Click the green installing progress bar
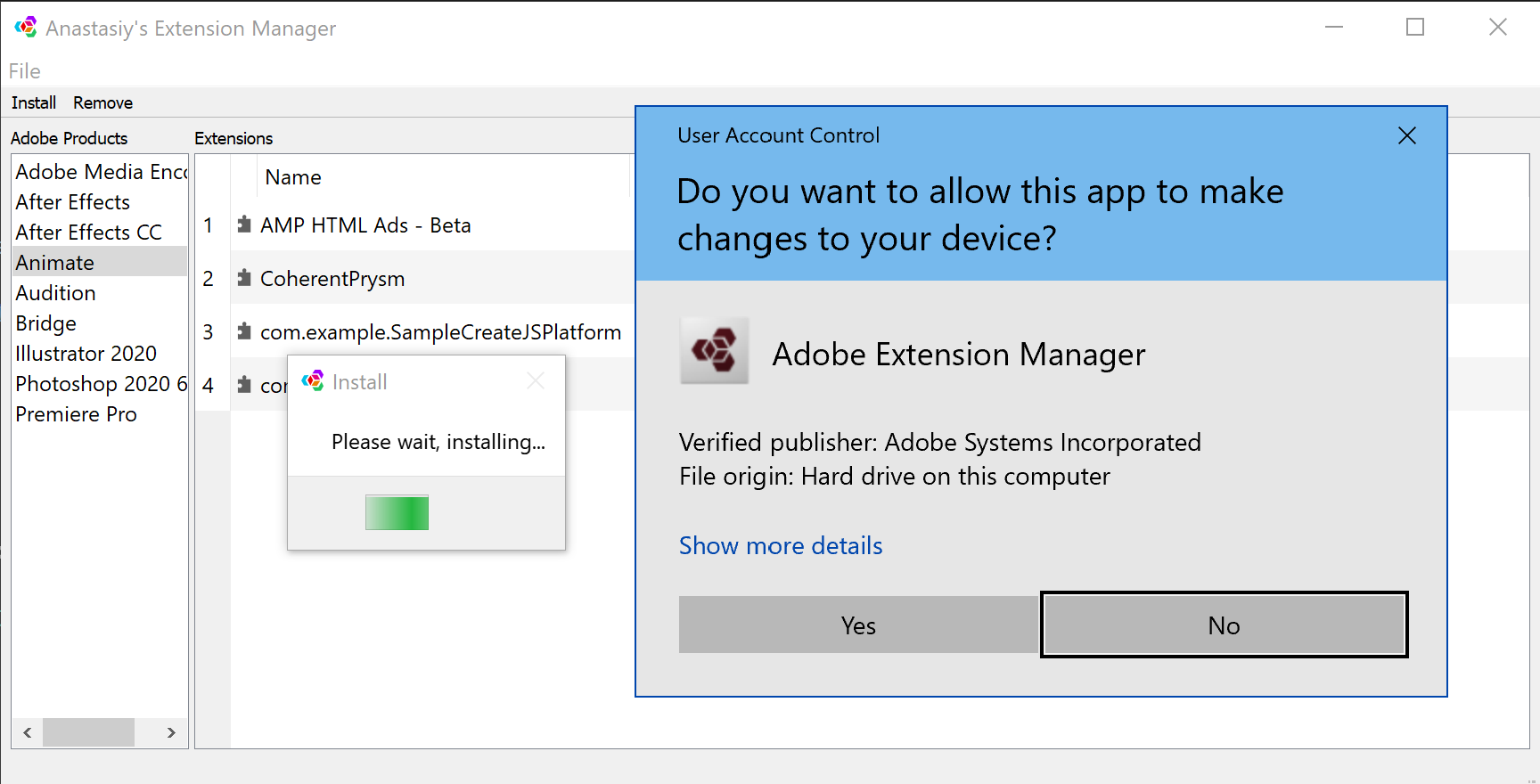Viewport: 1540px width, 784px height. [x=397, y=512]
